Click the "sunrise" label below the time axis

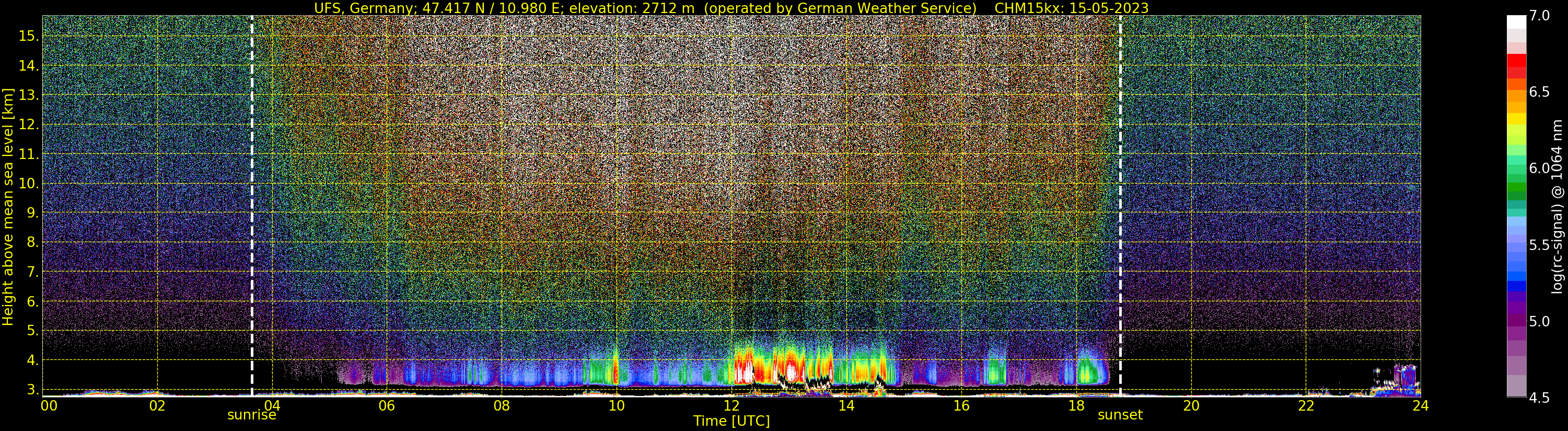252,415
